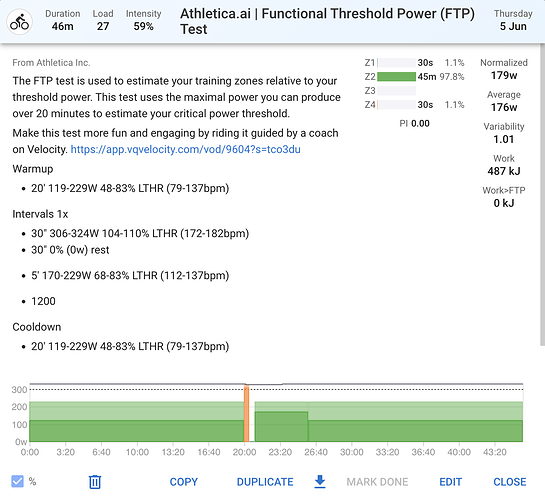Edit the FTP test workout
The image size is (545, 500).
tap(450, 482)
